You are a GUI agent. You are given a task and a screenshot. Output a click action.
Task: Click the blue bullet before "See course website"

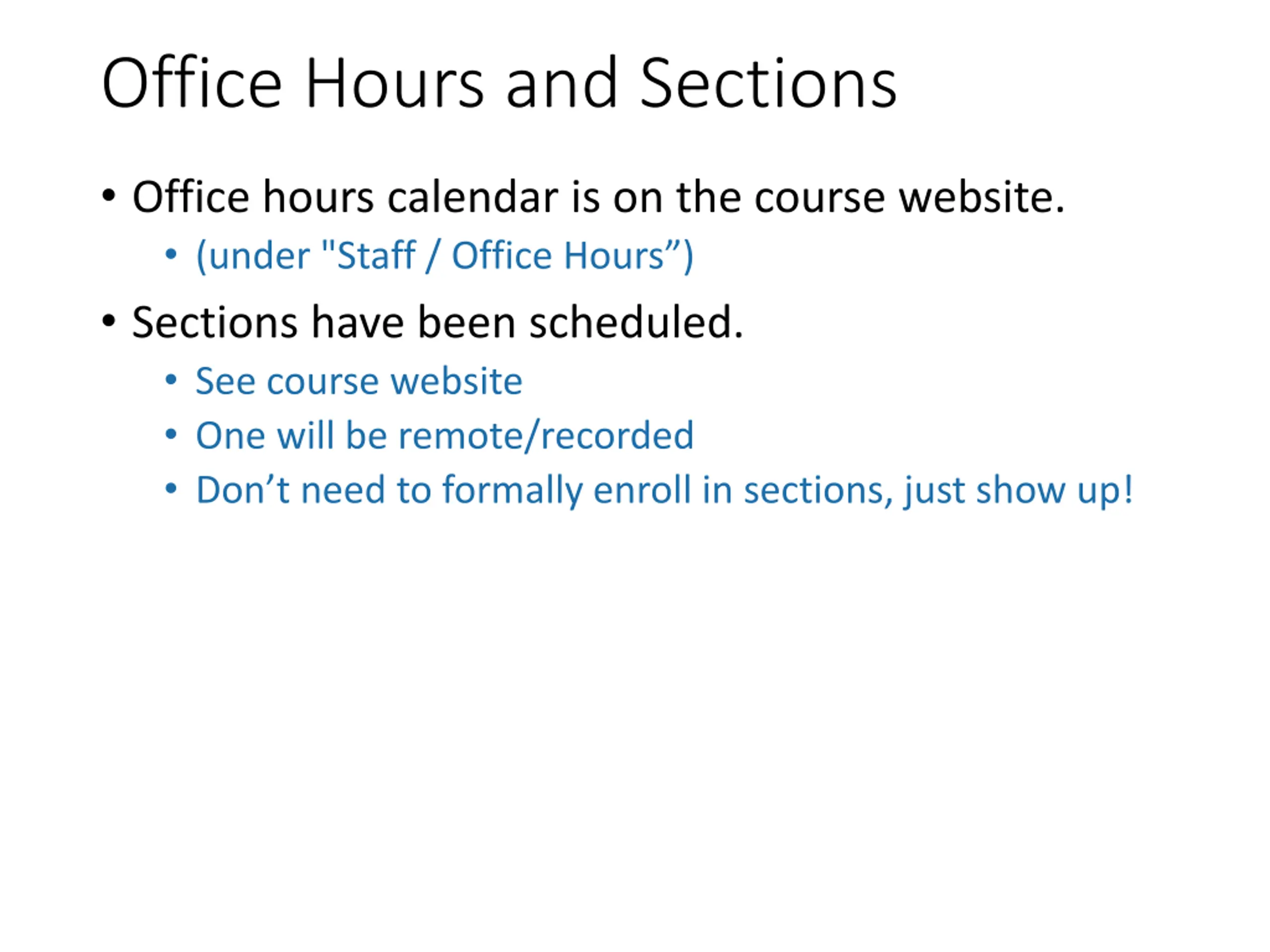[171, 379]
